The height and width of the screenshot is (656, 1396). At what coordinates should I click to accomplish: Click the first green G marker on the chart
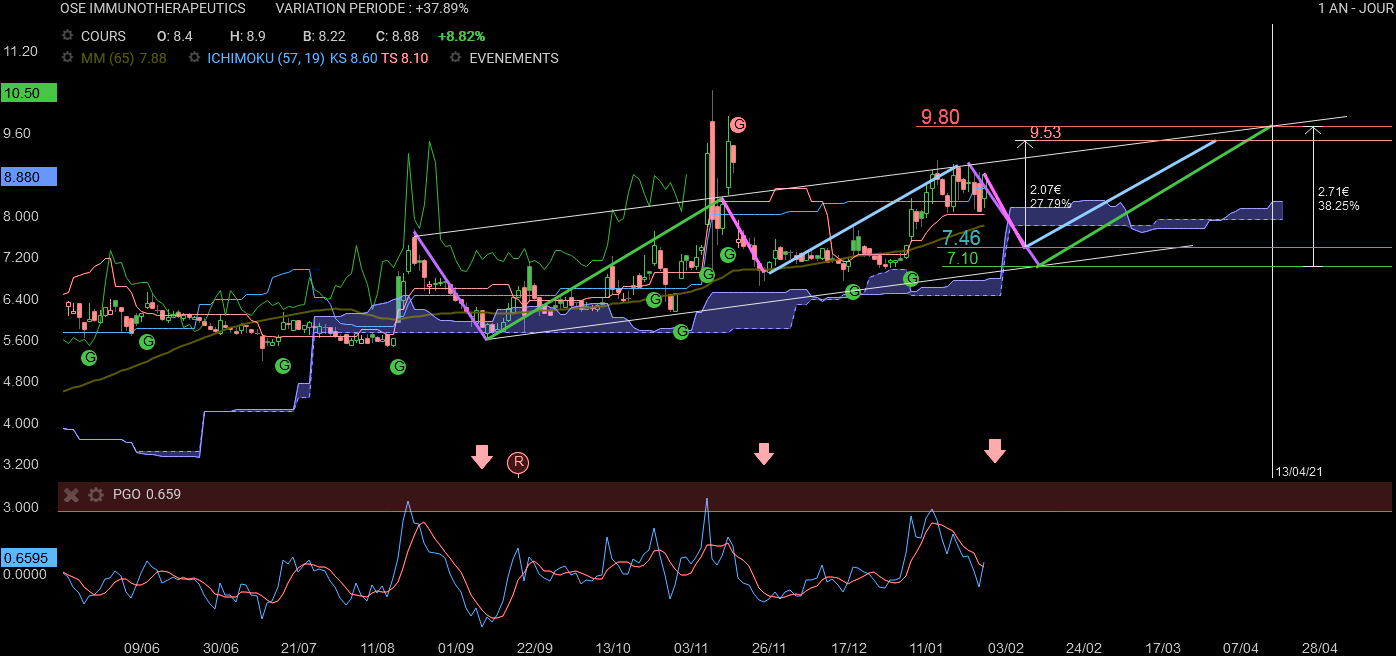[89, 357]
